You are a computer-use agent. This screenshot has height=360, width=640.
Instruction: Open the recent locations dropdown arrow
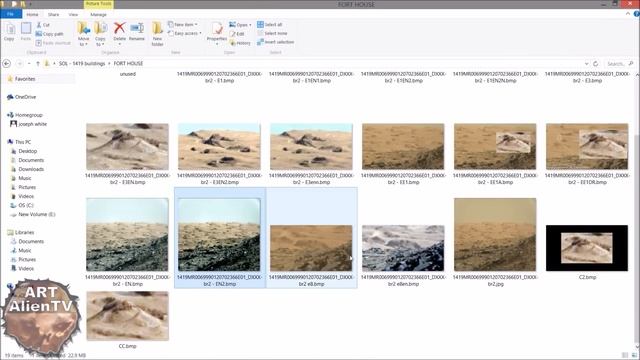29,64
